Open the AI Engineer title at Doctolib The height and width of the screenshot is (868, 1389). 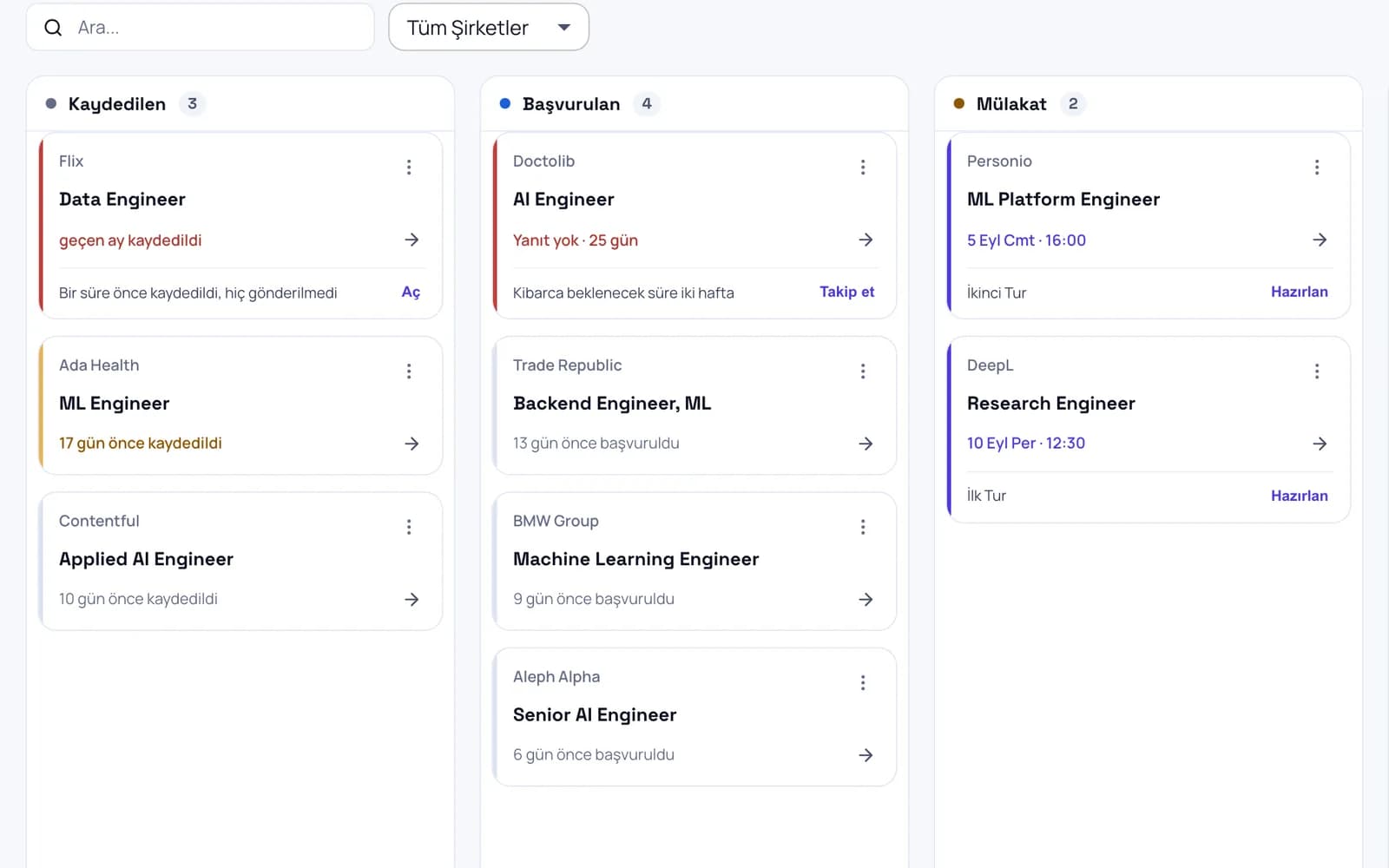point(563,200)
